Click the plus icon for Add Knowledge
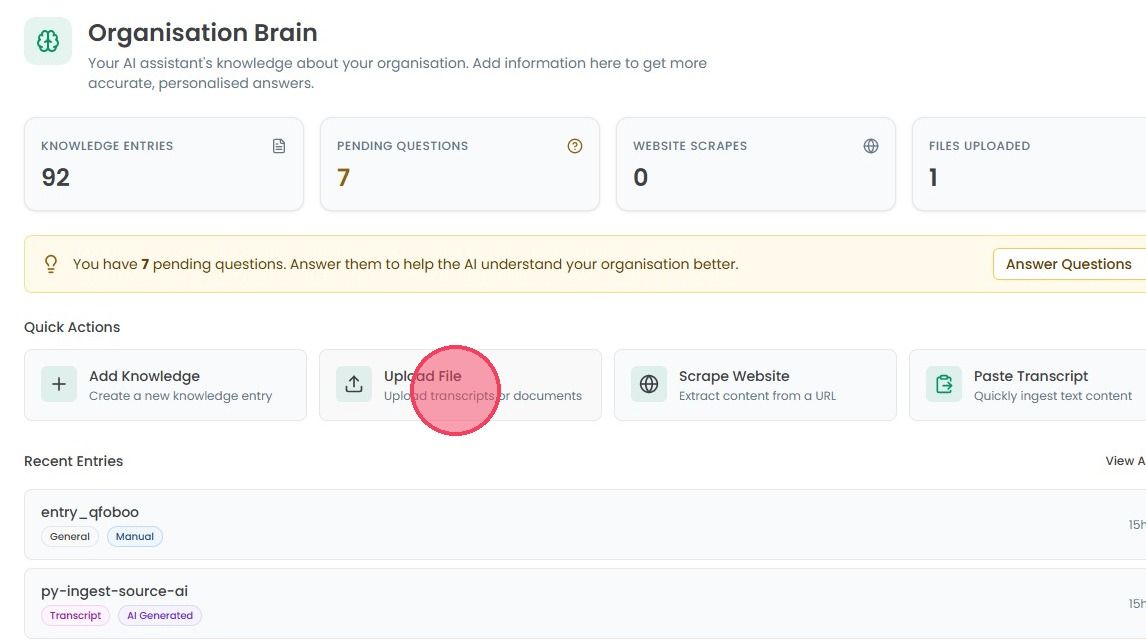The width and height of the screenshot is (1146, 641). tap(59, 384)
